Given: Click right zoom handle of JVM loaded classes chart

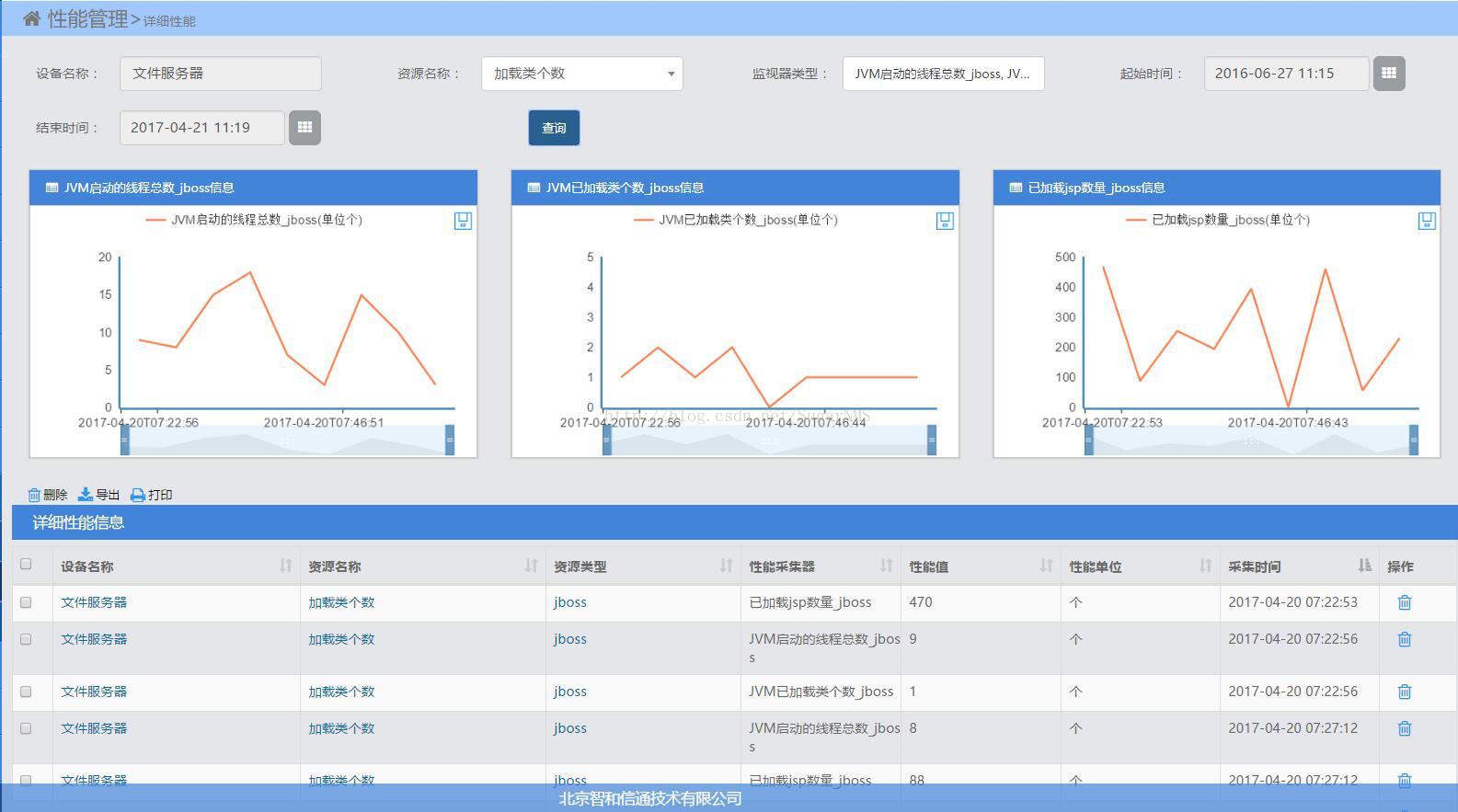Looking at the screenshot, I should (x=932, y=440).
